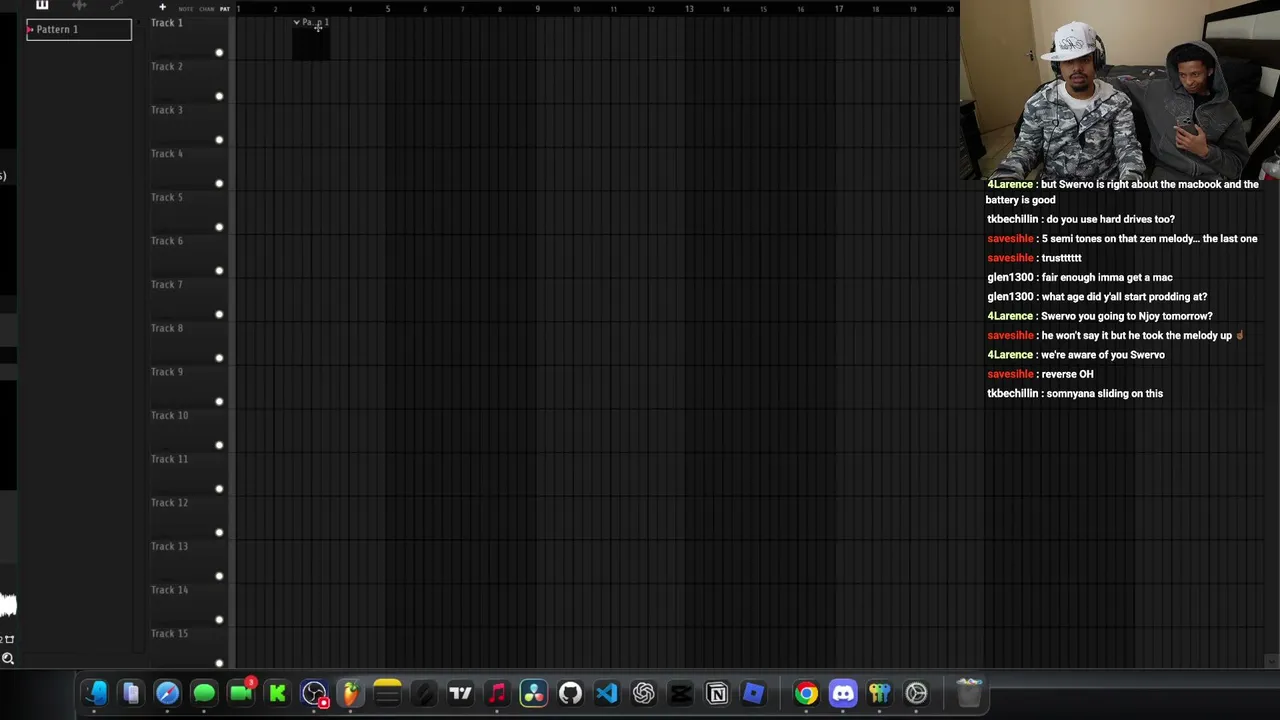Image resolution: width=1280 pixels, height=720 pixels.
Task: Open FaceTime from the dock
Action: click(241, 693)
